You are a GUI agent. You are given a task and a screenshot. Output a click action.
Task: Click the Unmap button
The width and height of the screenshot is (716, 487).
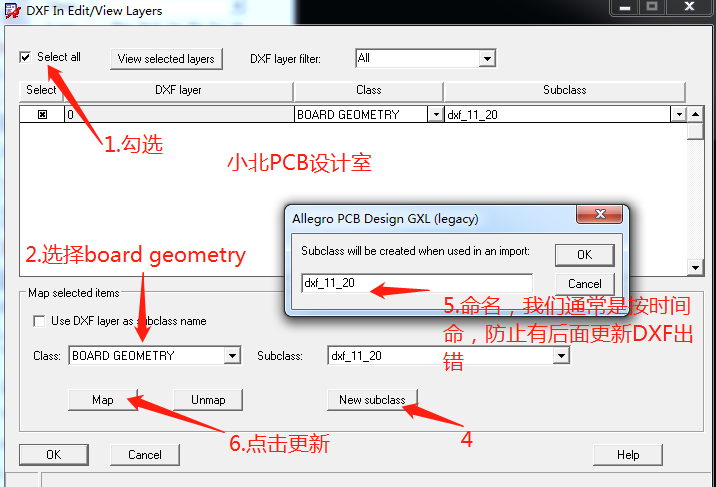tap(208, 400)
